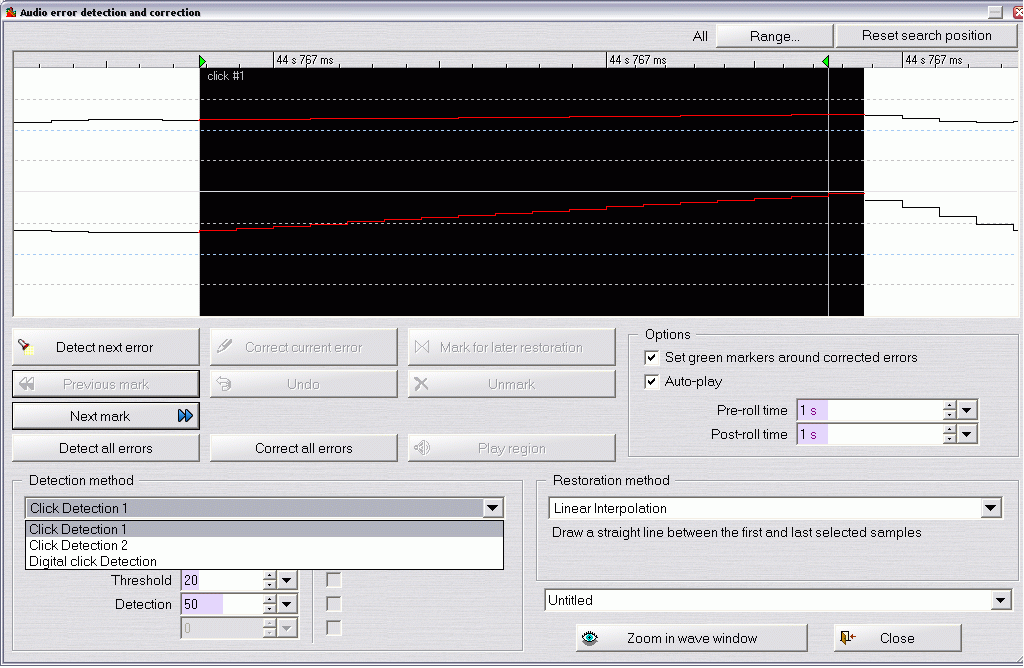The height and width of the screenshot is (668, 1024).
Task: Toggle Set green markers around corrected errors
Action: coord(651,358)
